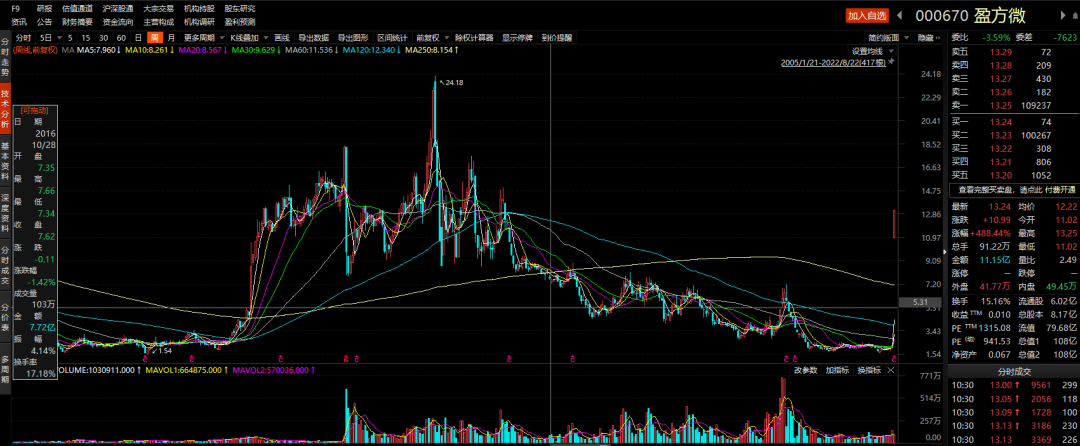Open the 分时成交 side tab
Image resolution: width=1080 pixels, height=446 pixels.
[6, 264]
